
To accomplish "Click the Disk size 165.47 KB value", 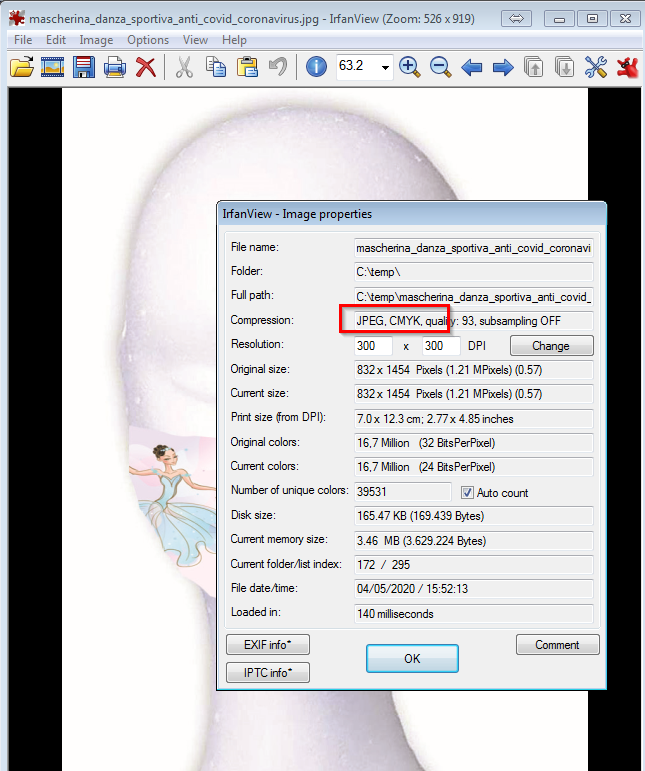I will 473,516.
